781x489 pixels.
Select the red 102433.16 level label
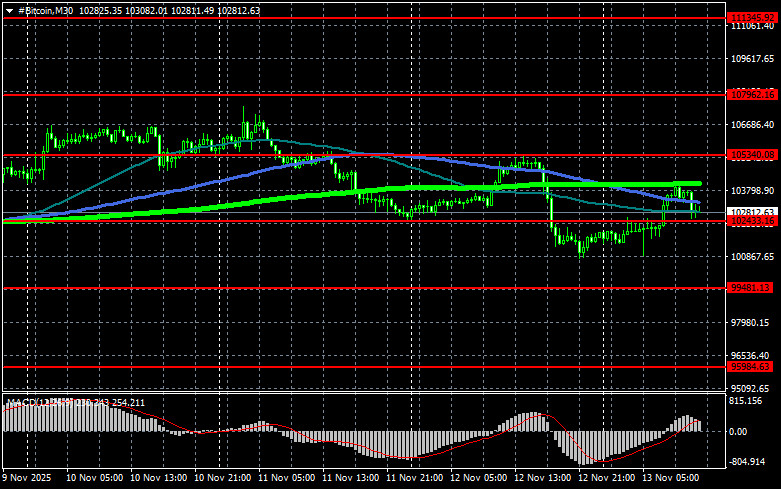pos(752,221)
